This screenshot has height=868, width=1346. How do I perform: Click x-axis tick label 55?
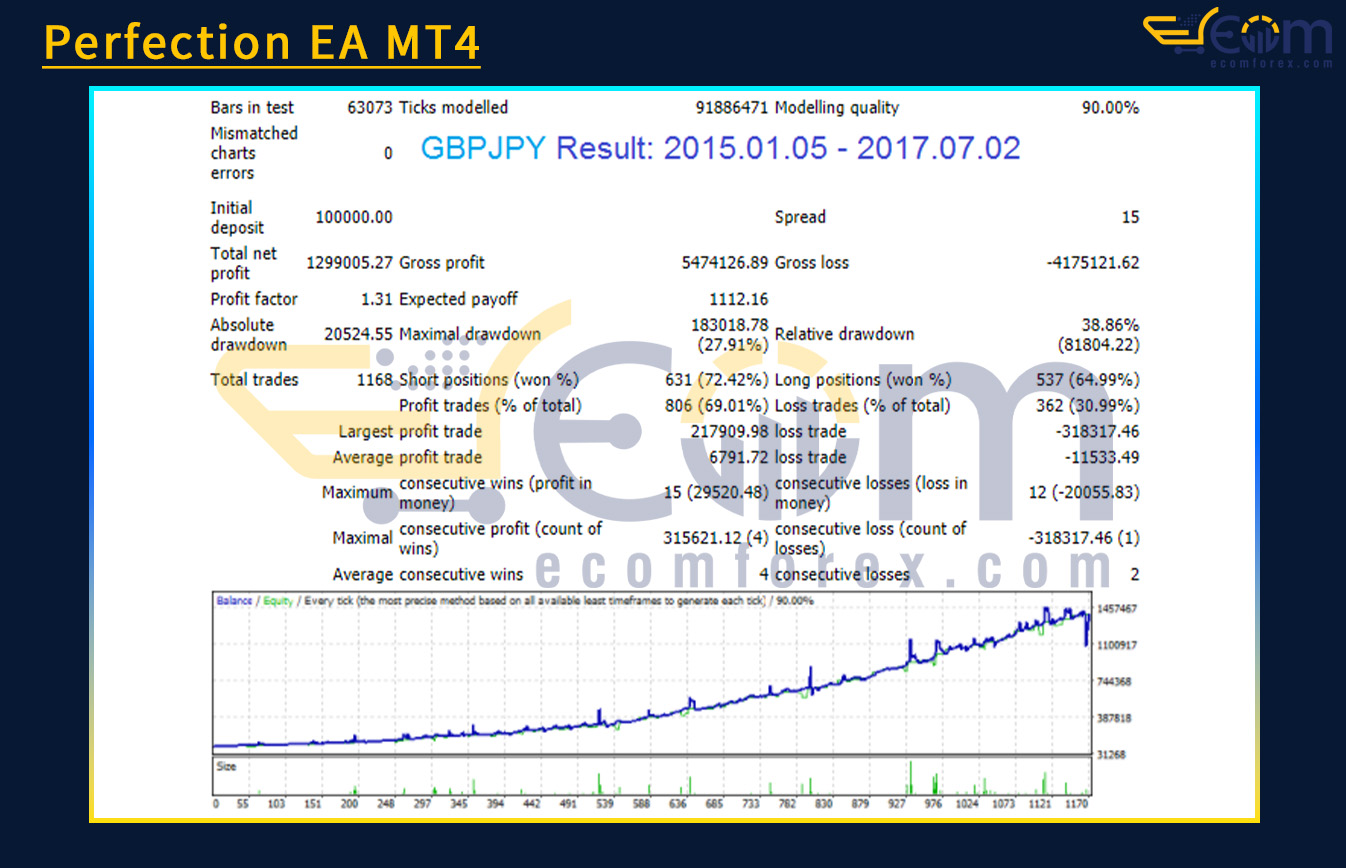(244, 803)
